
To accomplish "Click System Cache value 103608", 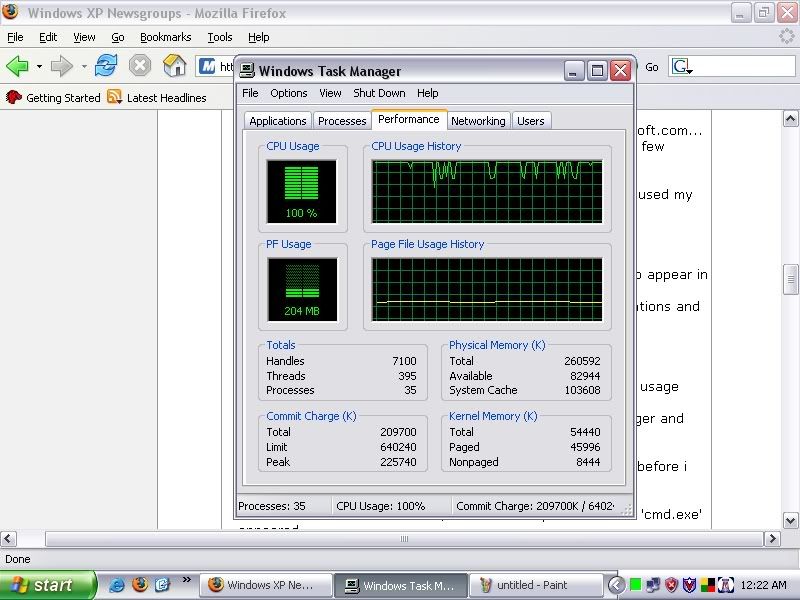I will [582, 390].
